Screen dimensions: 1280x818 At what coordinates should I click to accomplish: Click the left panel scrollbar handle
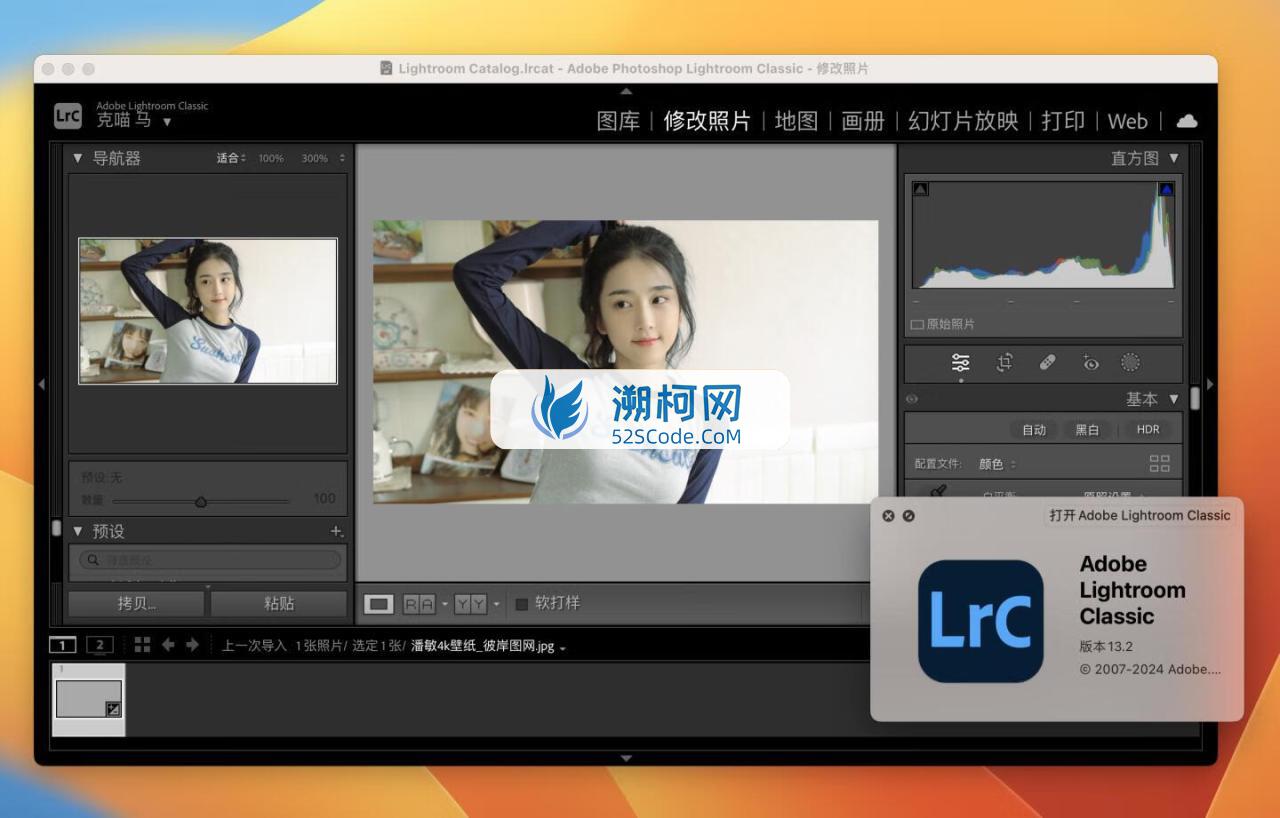click(x=56, y=529)
